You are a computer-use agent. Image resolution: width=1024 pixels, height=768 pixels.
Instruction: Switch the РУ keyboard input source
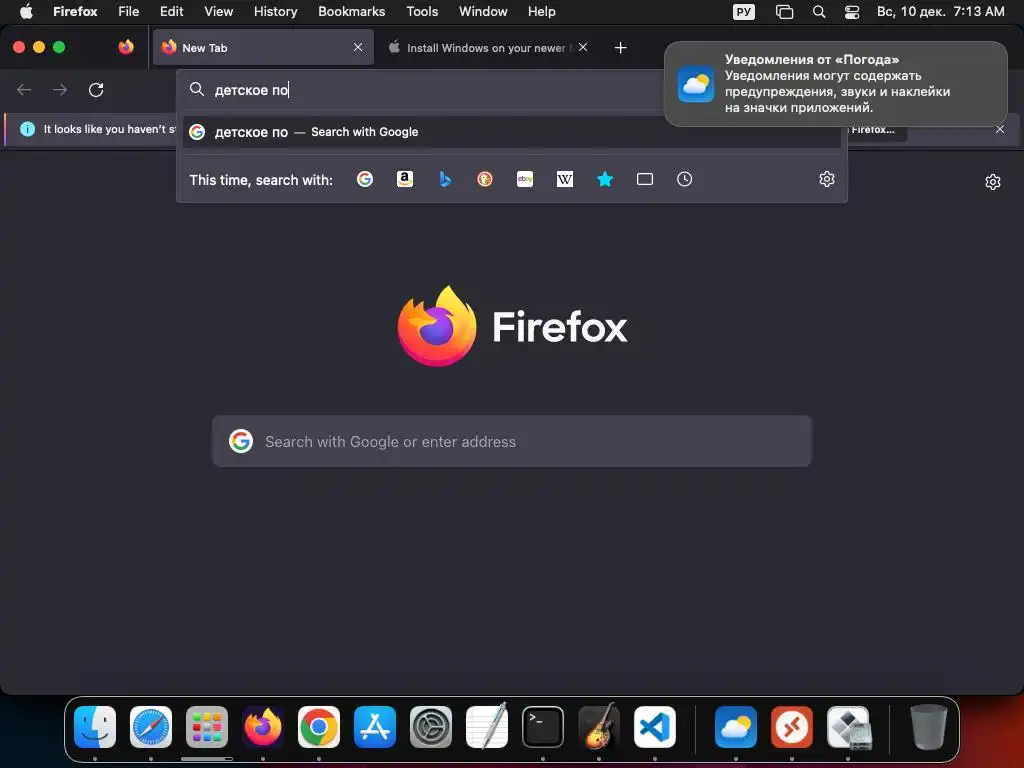[743, 12]
